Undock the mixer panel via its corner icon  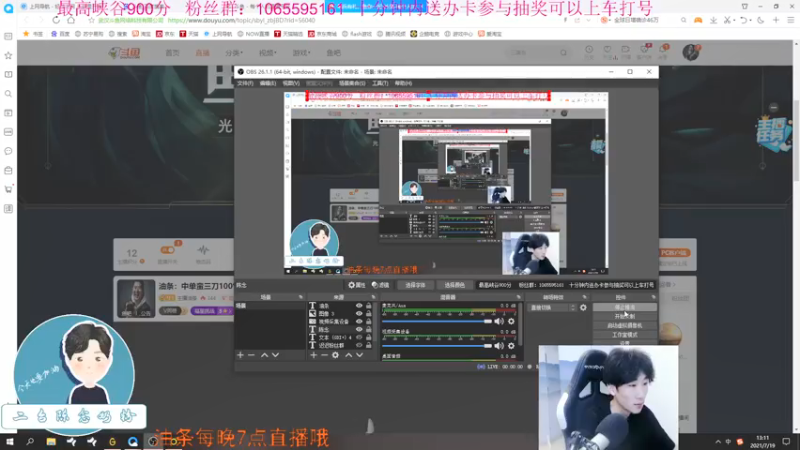pos(518,297)
